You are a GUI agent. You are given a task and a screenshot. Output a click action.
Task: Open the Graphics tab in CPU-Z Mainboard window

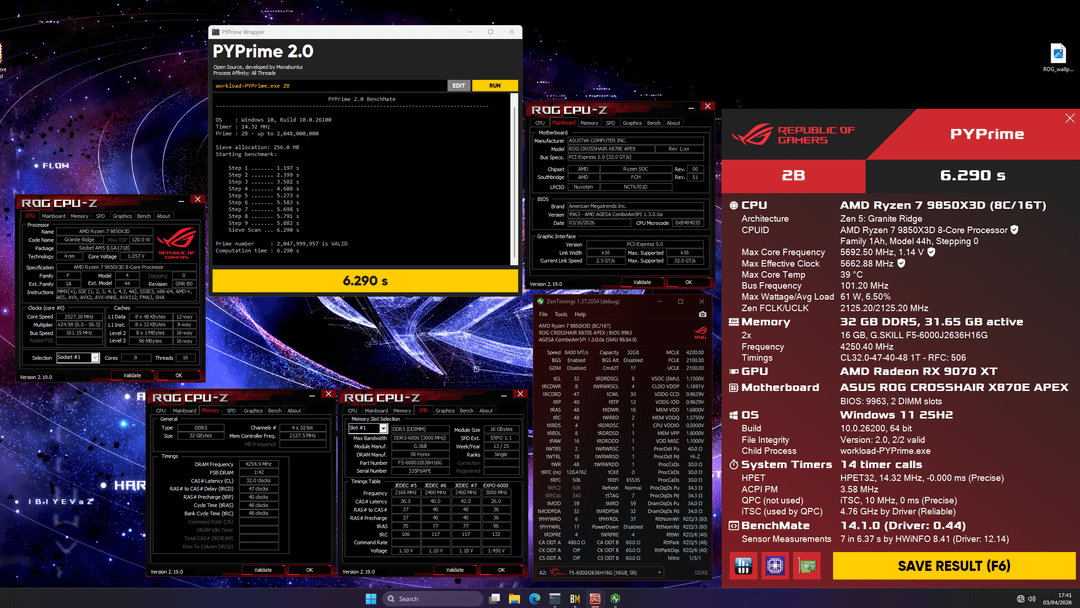[x=632, y=123]
